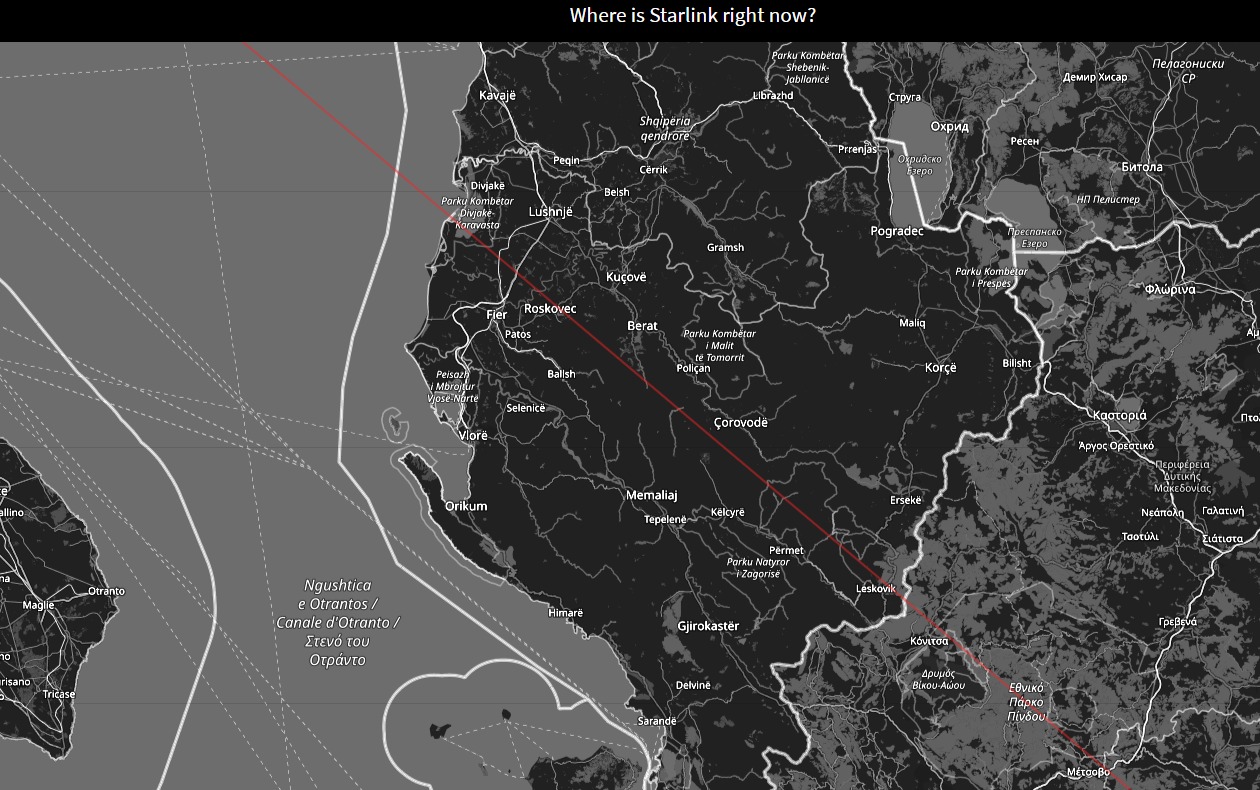Select Fier on the map

[496, 315]
